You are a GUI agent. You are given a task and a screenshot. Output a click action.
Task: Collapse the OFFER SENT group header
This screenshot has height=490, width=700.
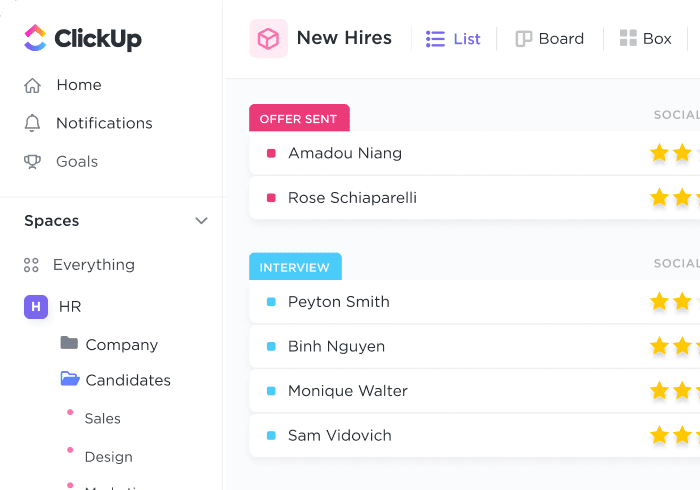pyautogui.click(x=299, y=118)
